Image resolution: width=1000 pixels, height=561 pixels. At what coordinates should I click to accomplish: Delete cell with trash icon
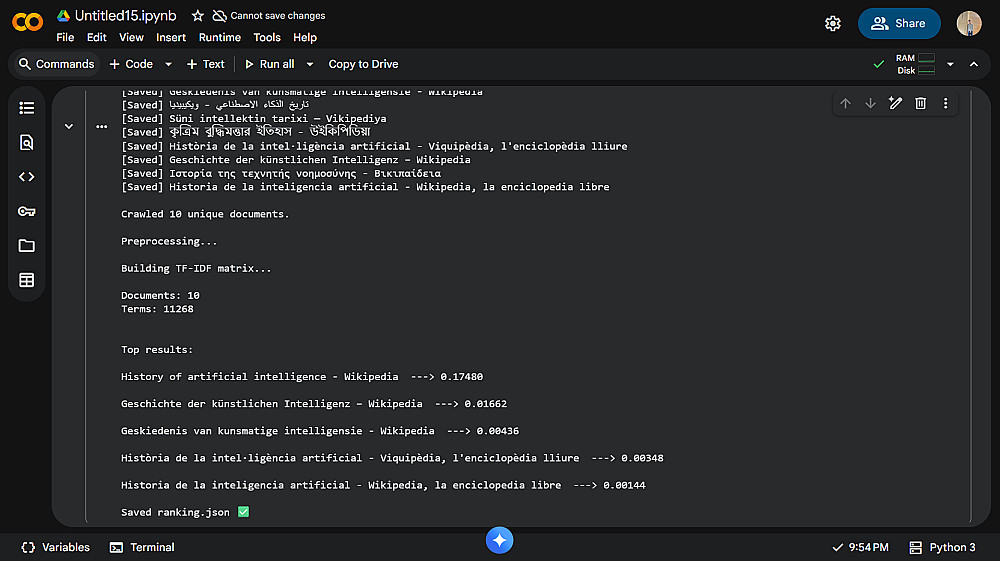[x=920, y=103]
